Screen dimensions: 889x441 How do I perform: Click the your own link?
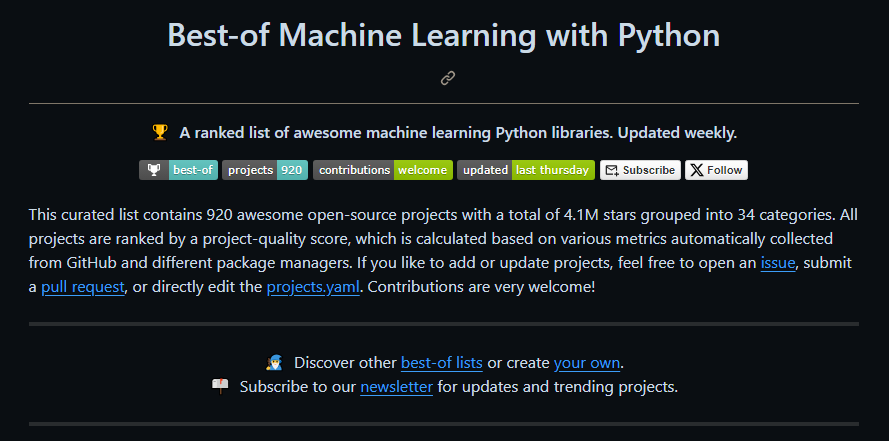[587, 362]
